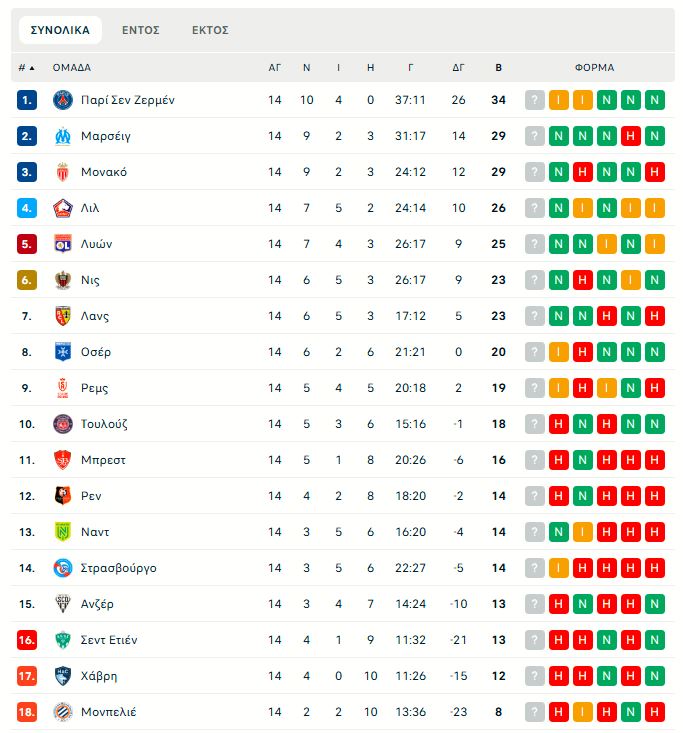
Task: Click the Lille club logo
Action: pos(63,208)
